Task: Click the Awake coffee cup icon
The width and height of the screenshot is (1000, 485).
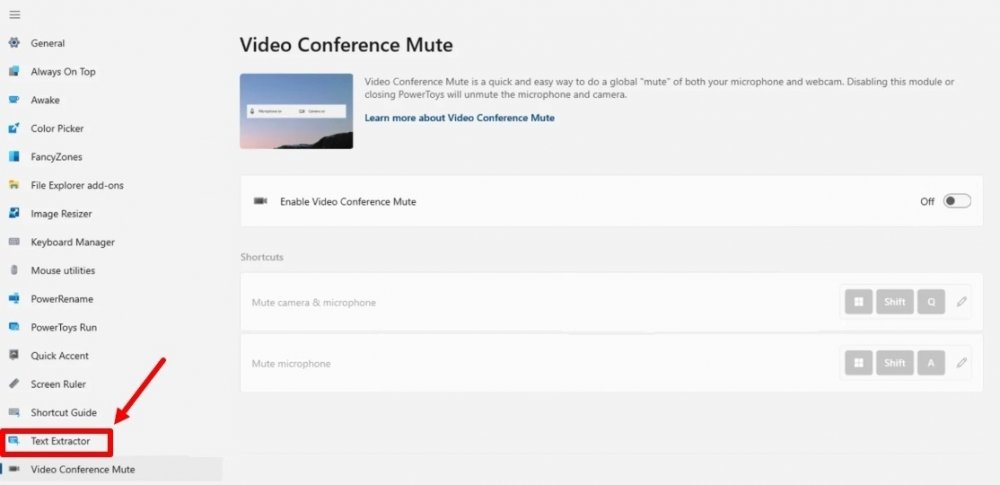Action: point(14,100)
